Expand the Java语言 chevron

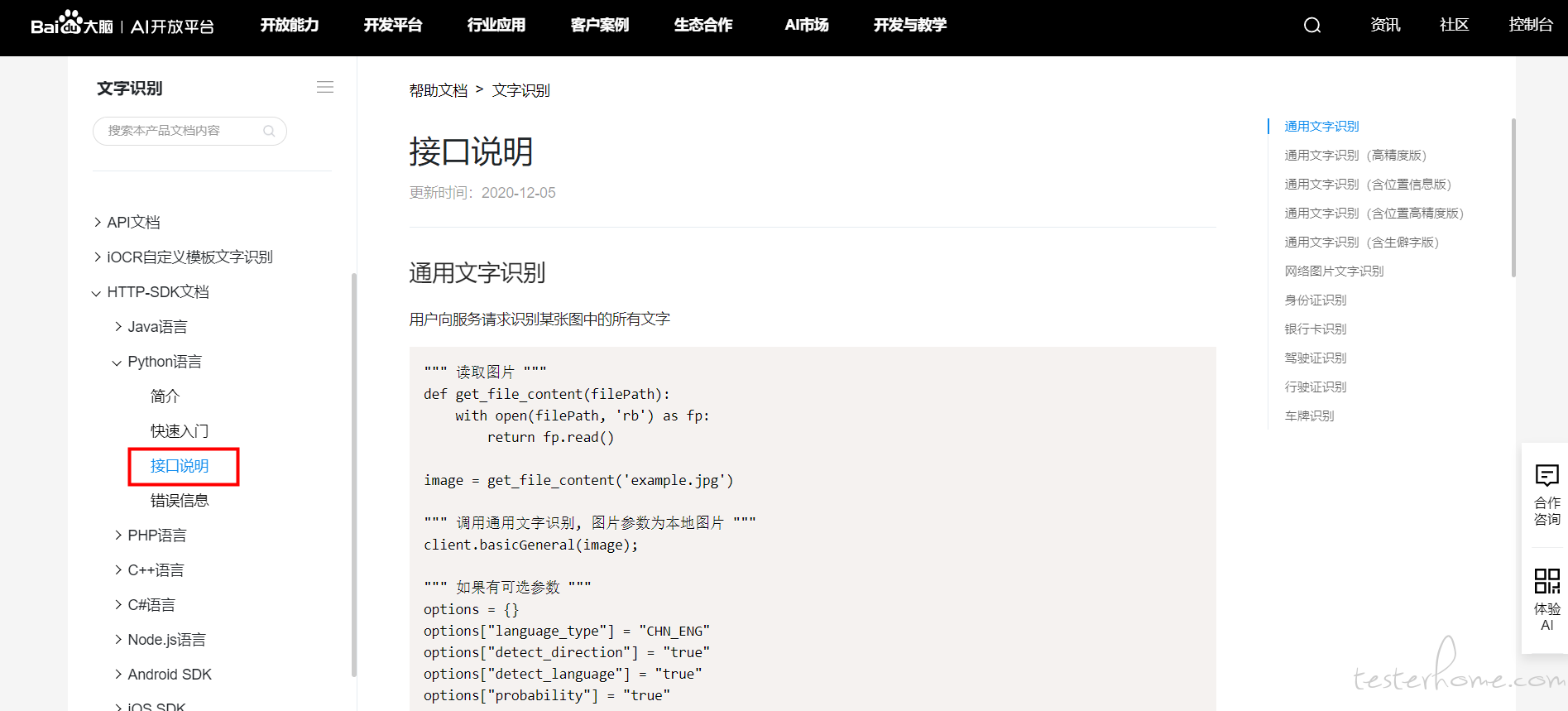coord(118,326)
